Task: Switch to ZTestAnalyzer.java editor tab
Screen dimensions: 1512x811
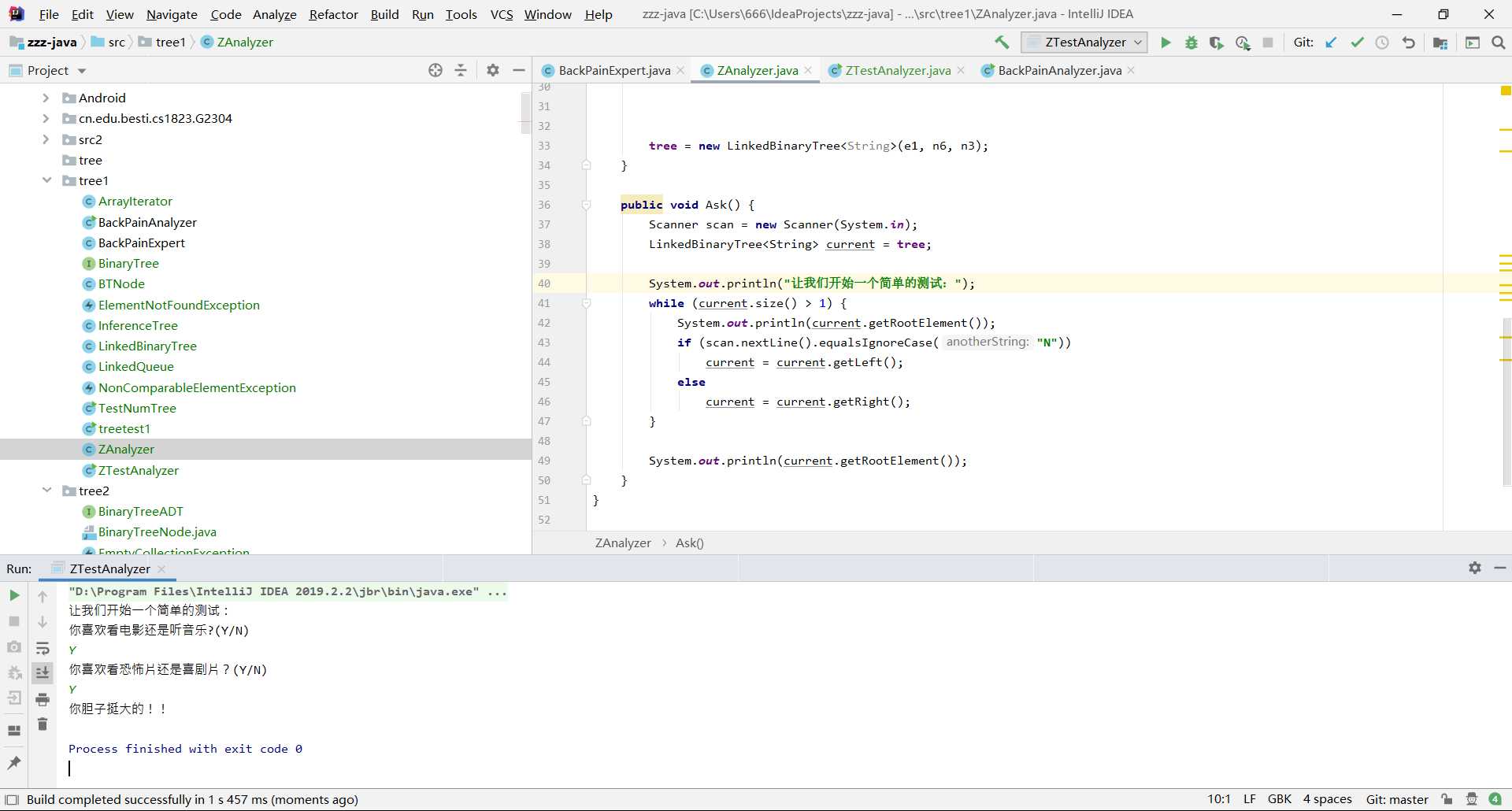Action: 898,70
